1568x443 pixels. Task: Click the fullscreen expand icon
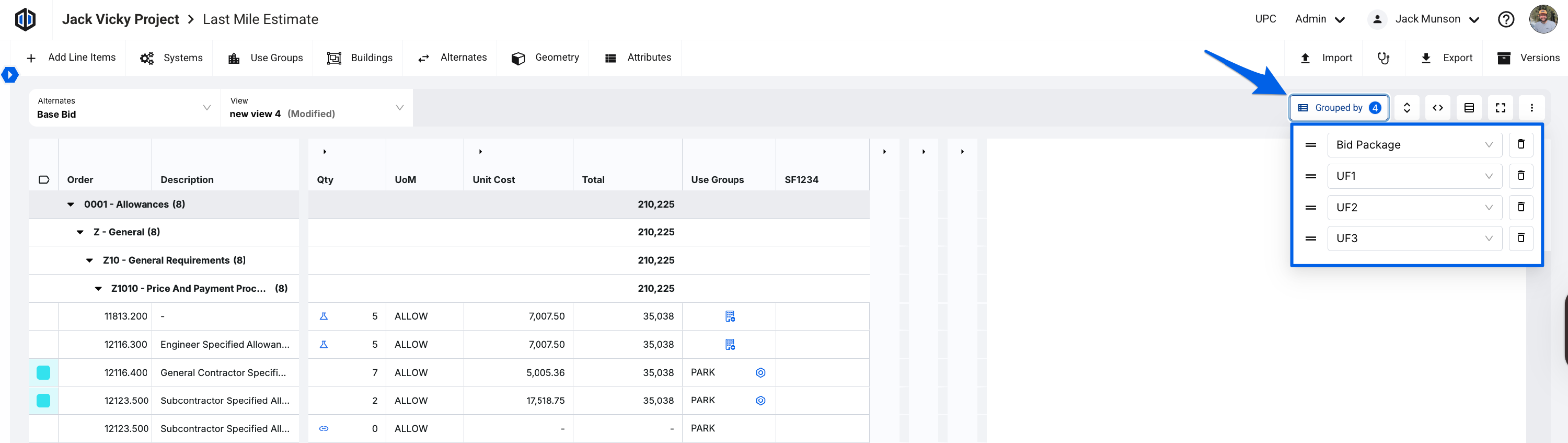point(1500,108)
